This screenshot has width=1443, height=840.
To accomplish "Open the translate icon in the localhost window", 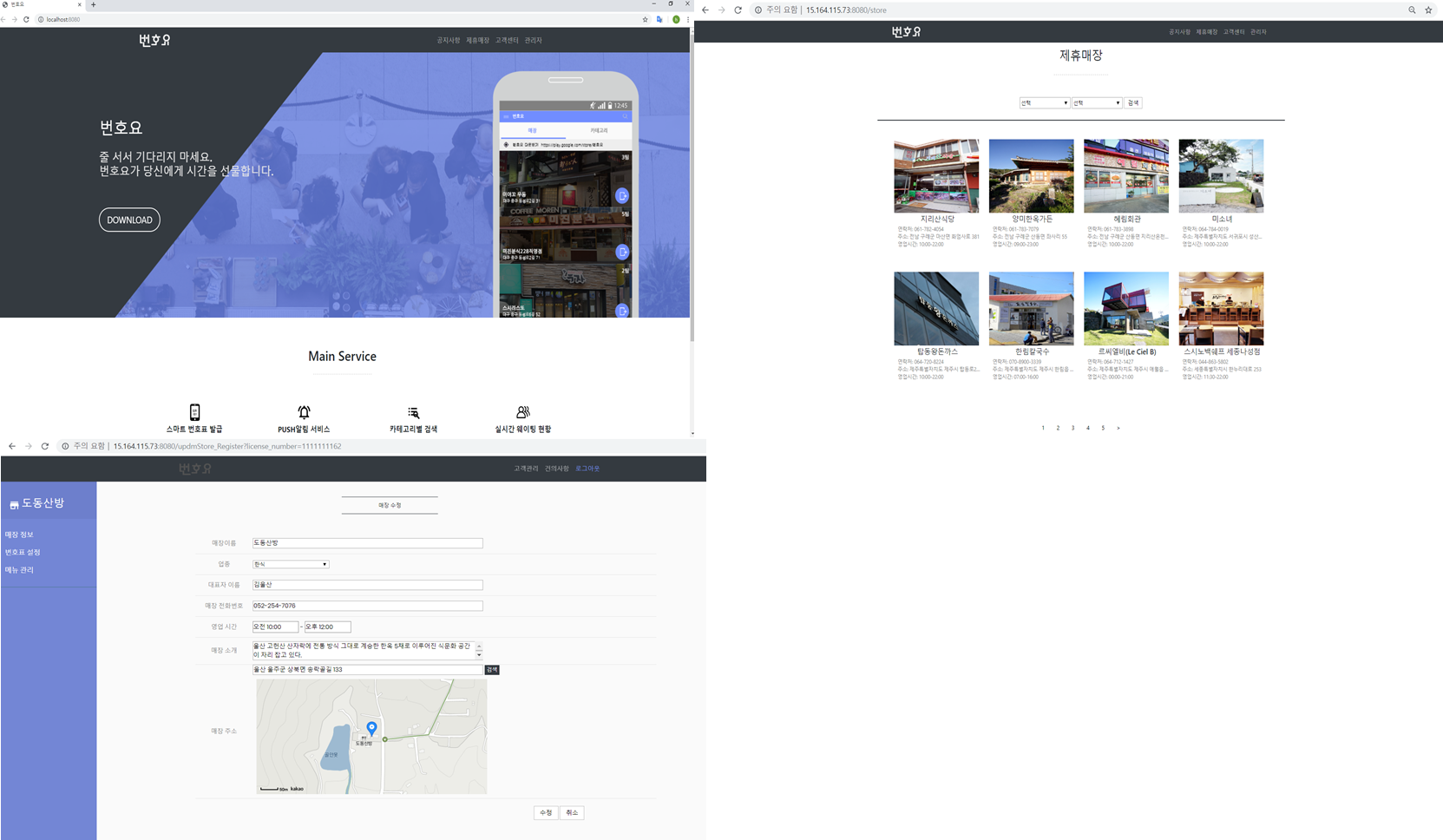I will point(659,19).
